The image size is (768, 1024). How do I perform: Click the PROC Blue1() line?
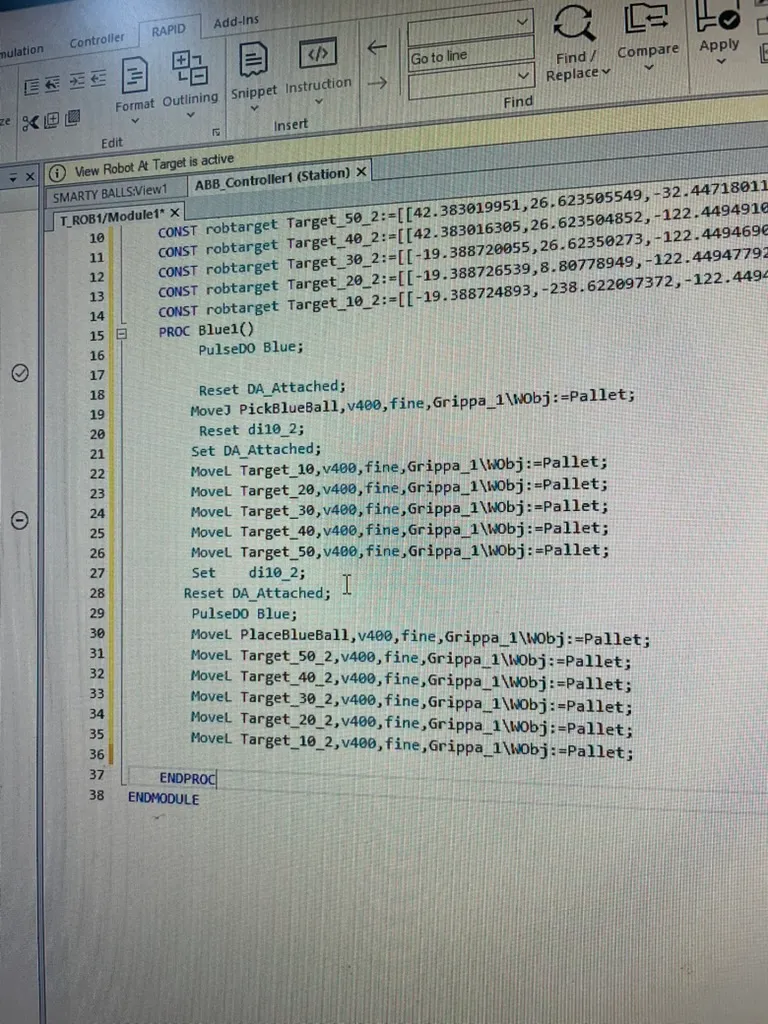pyautogui.click(x=206, y=330)
